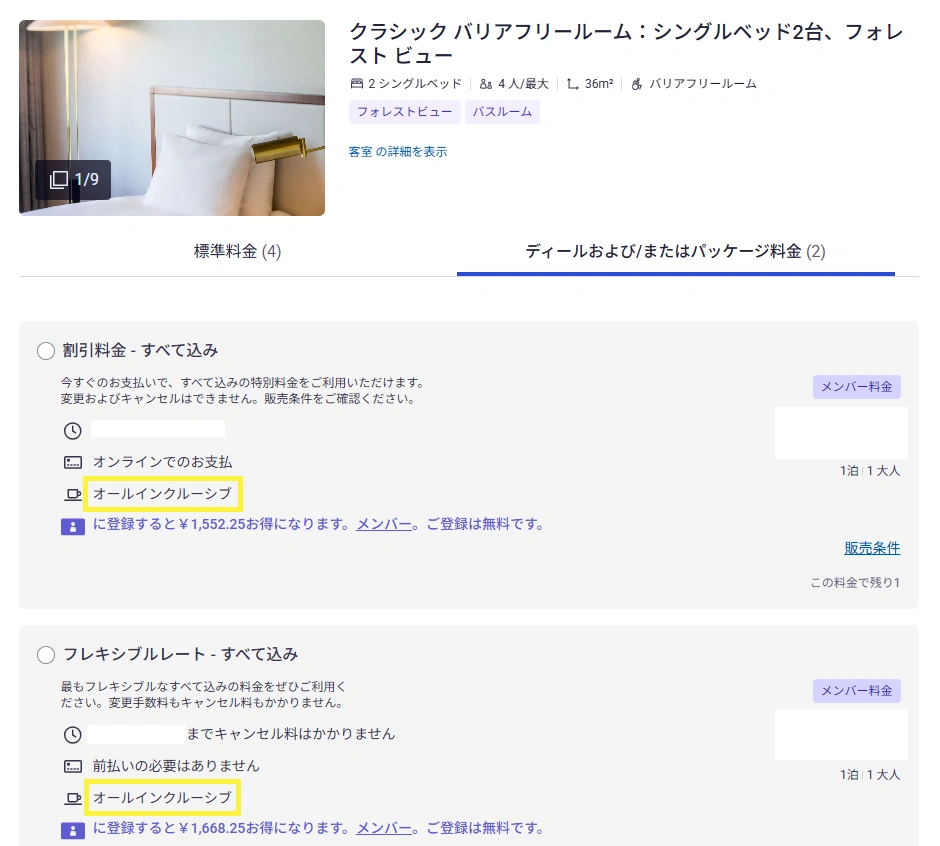The image size is (940, 846).
Task: Open the 販売条件 link
Action: (872, 548)
